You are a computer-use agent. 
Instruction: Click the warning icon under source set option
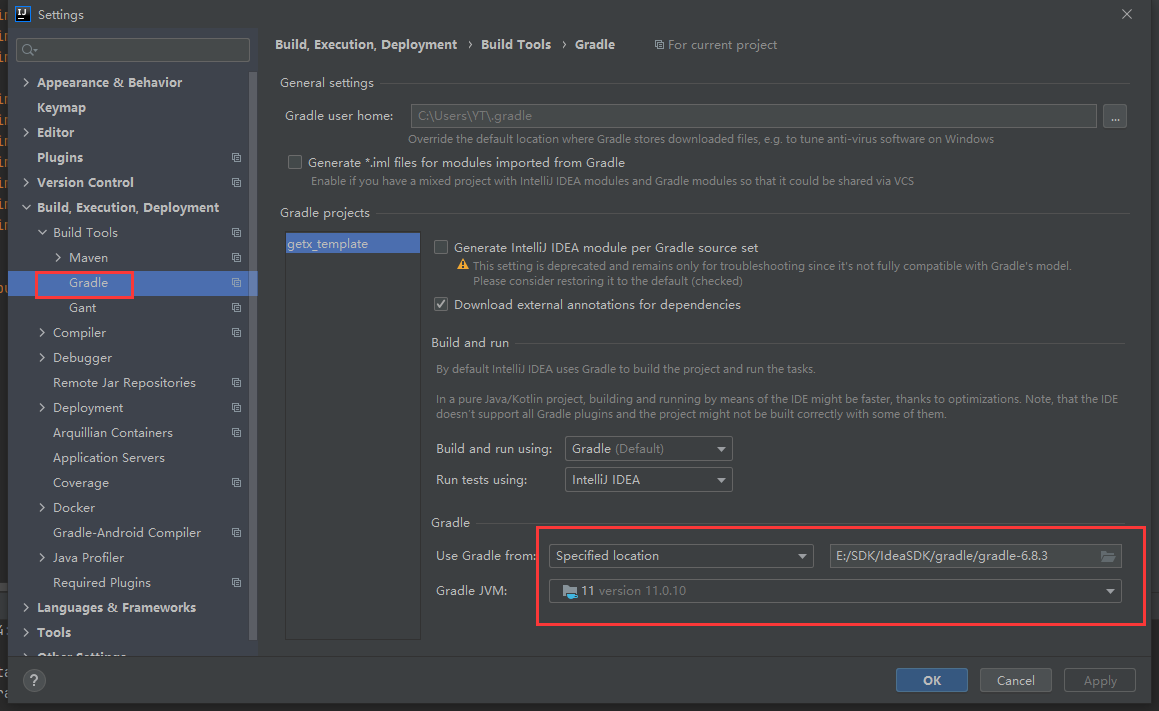[463, 265]
